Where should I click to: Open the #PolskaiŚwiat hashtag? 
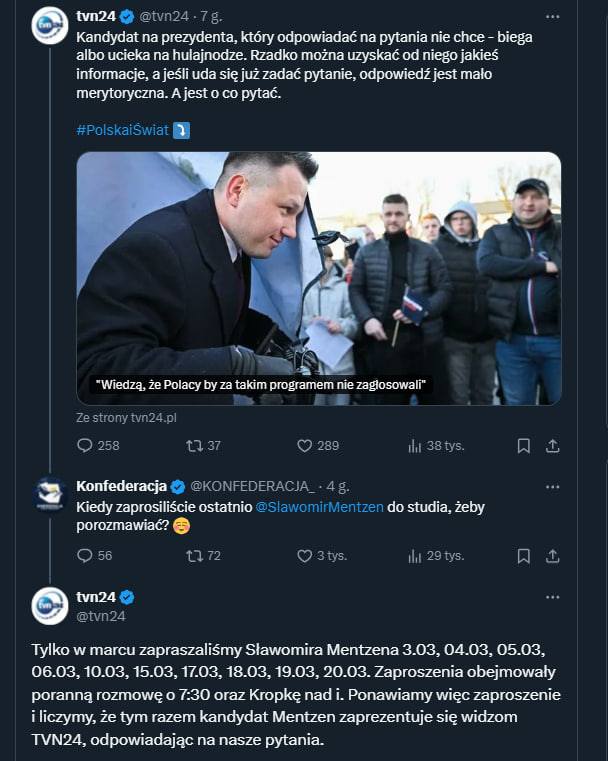tap(122, 130)
